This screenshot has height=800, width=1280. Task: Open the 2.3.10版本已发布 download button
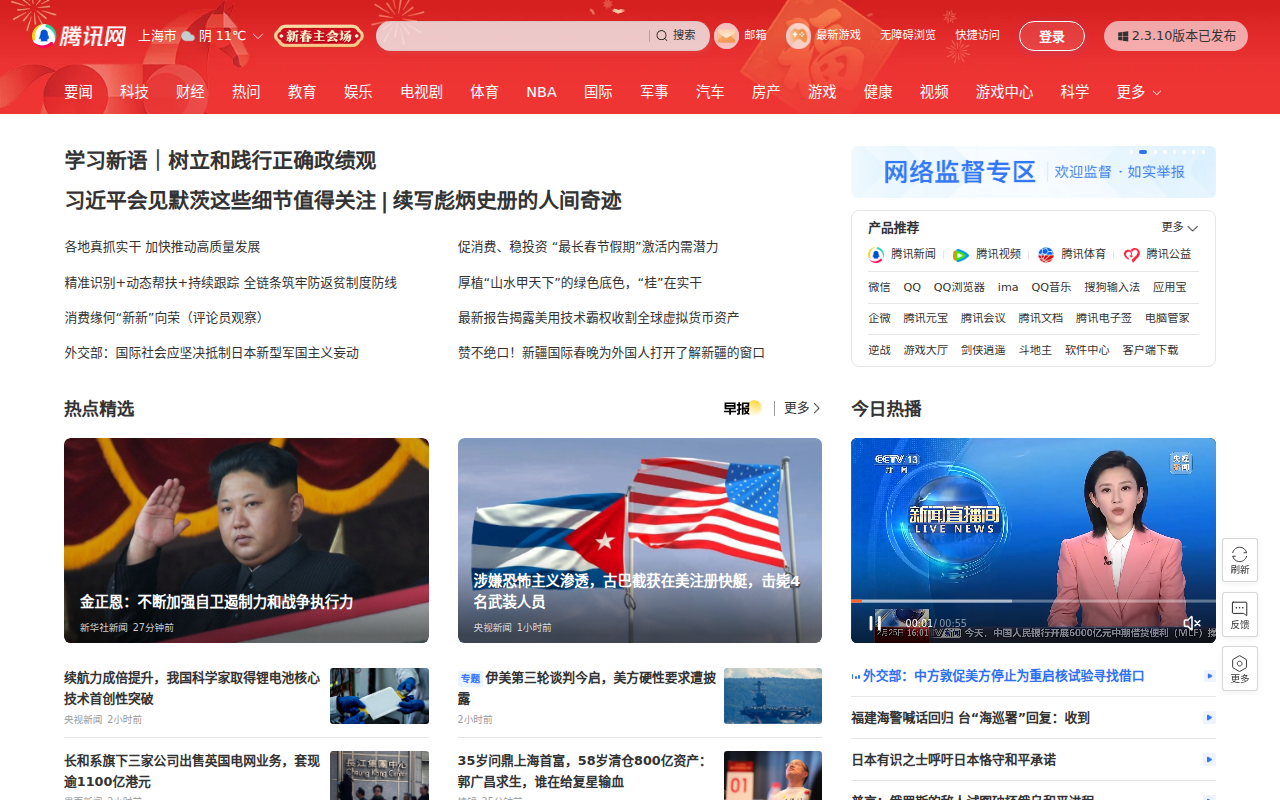[1176, 36]
